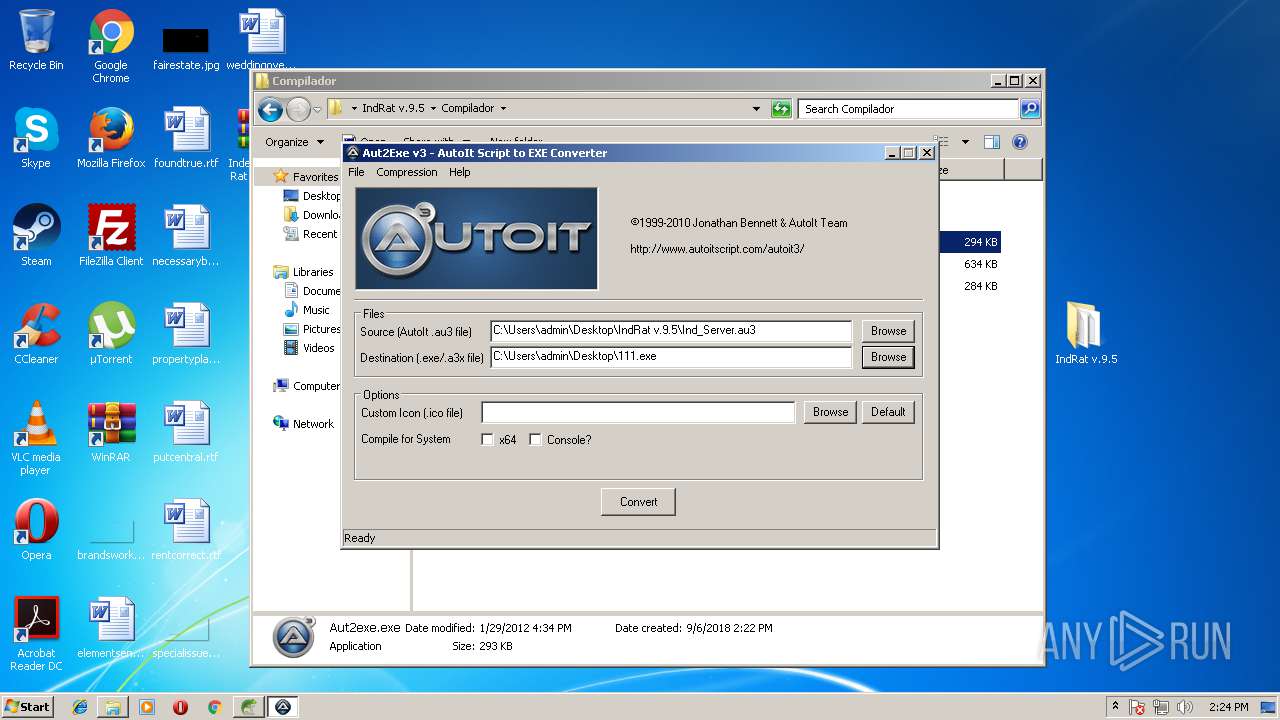Screen dimensions: 1280x720
Task: Select the foundtrue.rtf desktop document
Action: pos(186,138)
